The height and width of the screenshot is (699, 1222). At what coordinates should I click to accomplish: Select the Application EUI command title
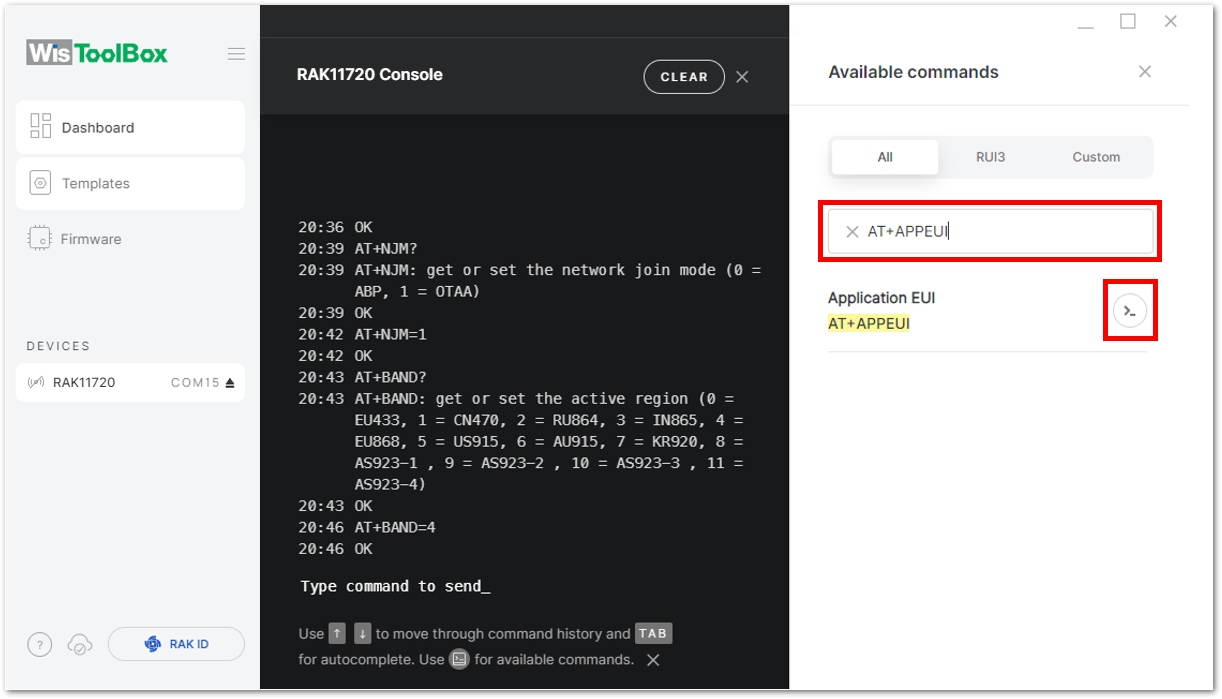[x=881, y=298]
